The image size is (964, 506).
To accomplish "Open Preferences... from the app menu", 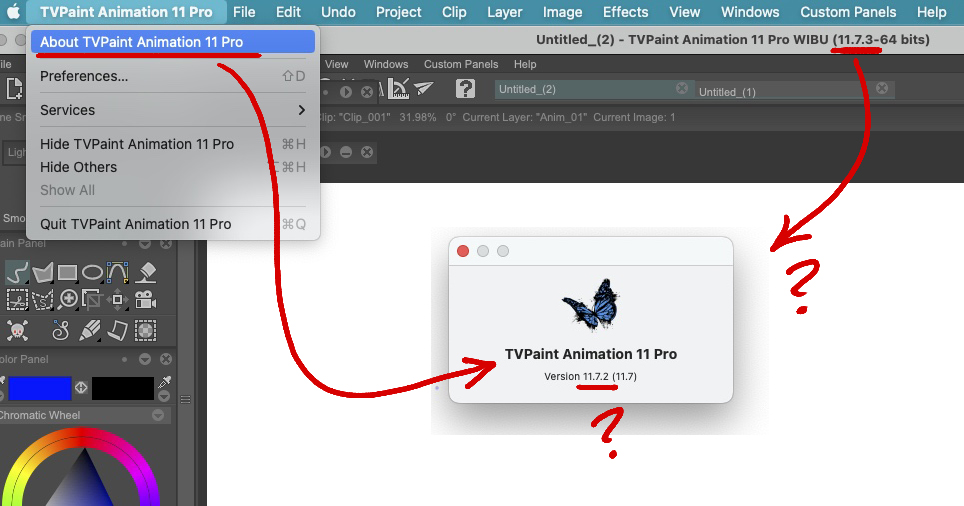I will point(173,76).
